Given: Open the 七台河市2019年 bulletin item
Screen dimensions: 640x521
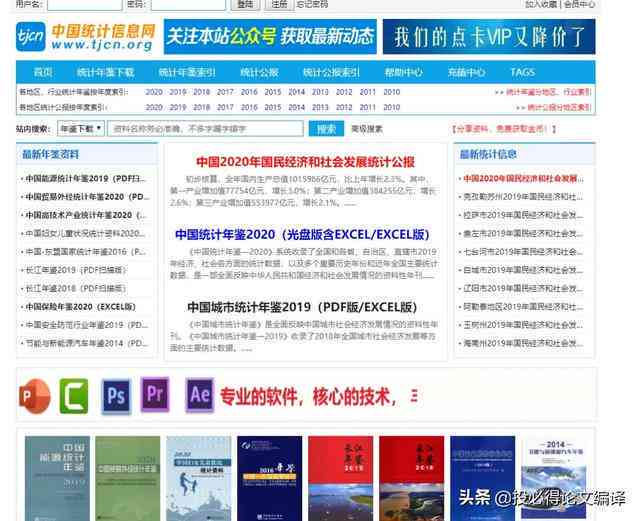Looking at the screenshot, I should (522, 252).
